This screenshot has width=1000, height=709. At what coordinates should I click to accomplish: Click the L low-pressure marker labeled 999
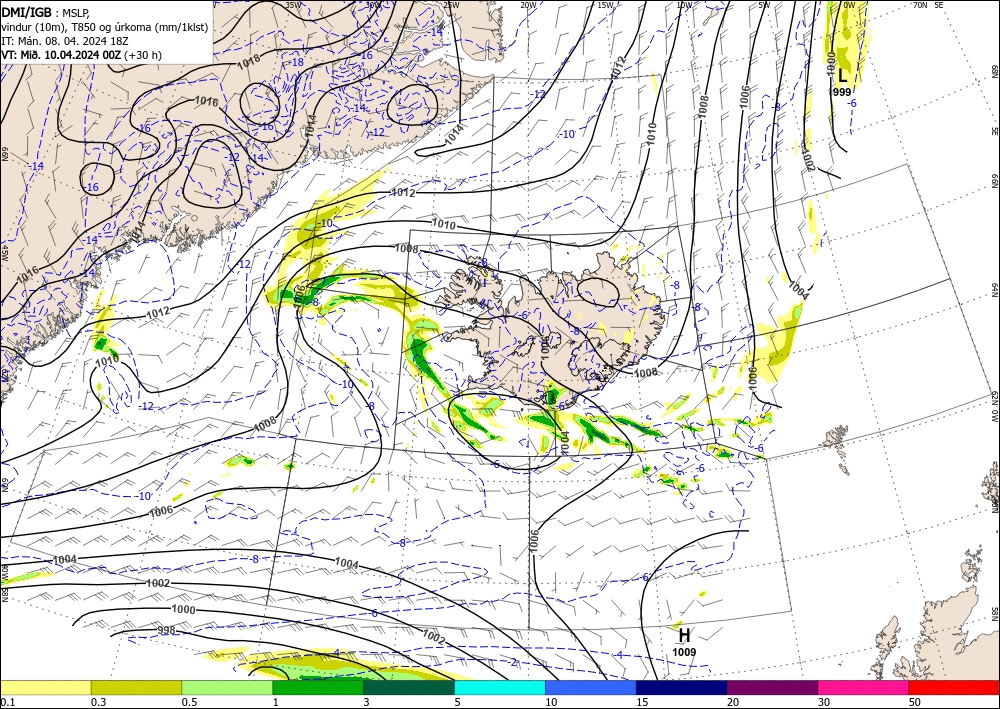tap(842, 76)
